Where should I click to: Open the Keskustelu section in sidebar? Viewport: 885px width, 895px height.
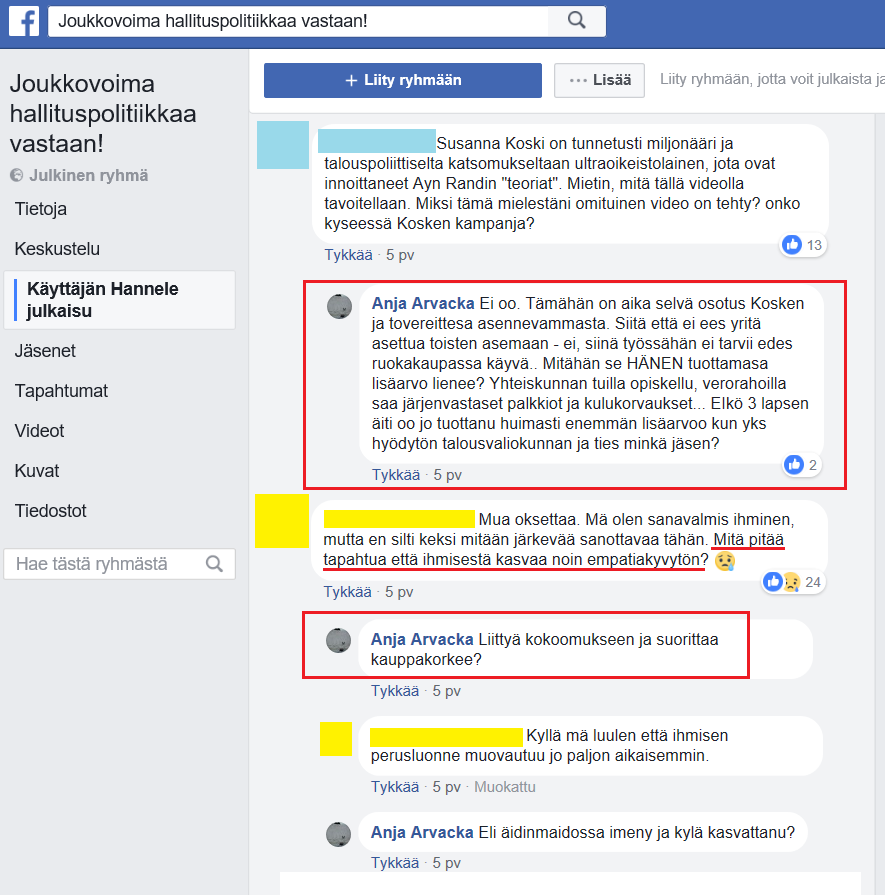[57, 249]
